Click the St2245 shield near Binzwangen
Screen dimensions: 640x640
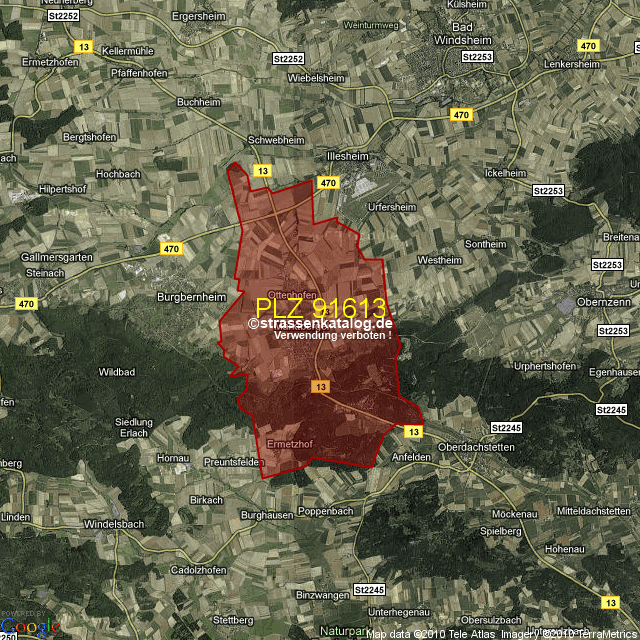369,590
